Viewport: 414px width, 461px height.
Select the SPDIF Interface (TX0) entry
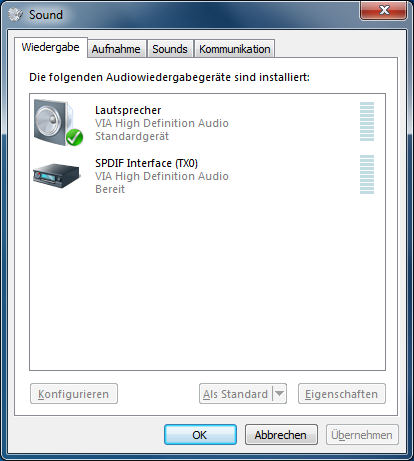[207, 175]
